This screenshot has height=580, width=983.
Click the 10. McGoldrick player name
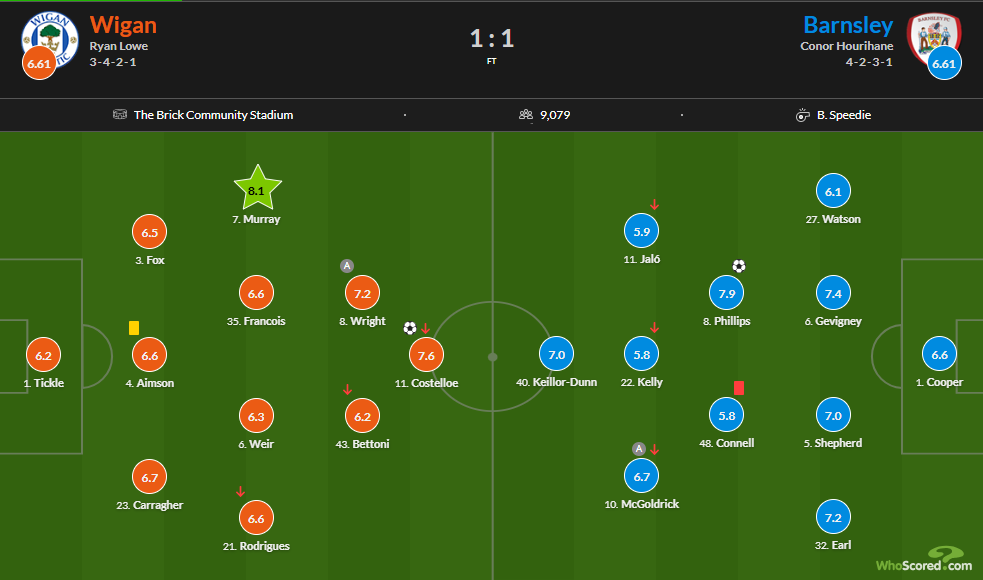click(x=641, y=504)
